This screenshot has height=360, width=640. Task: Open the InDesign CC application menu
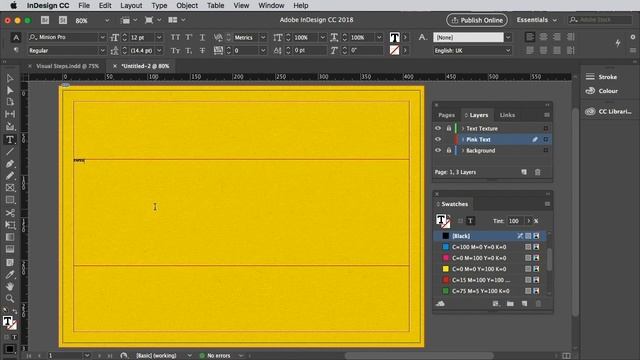pyautogui.click(x=48, y=5)
